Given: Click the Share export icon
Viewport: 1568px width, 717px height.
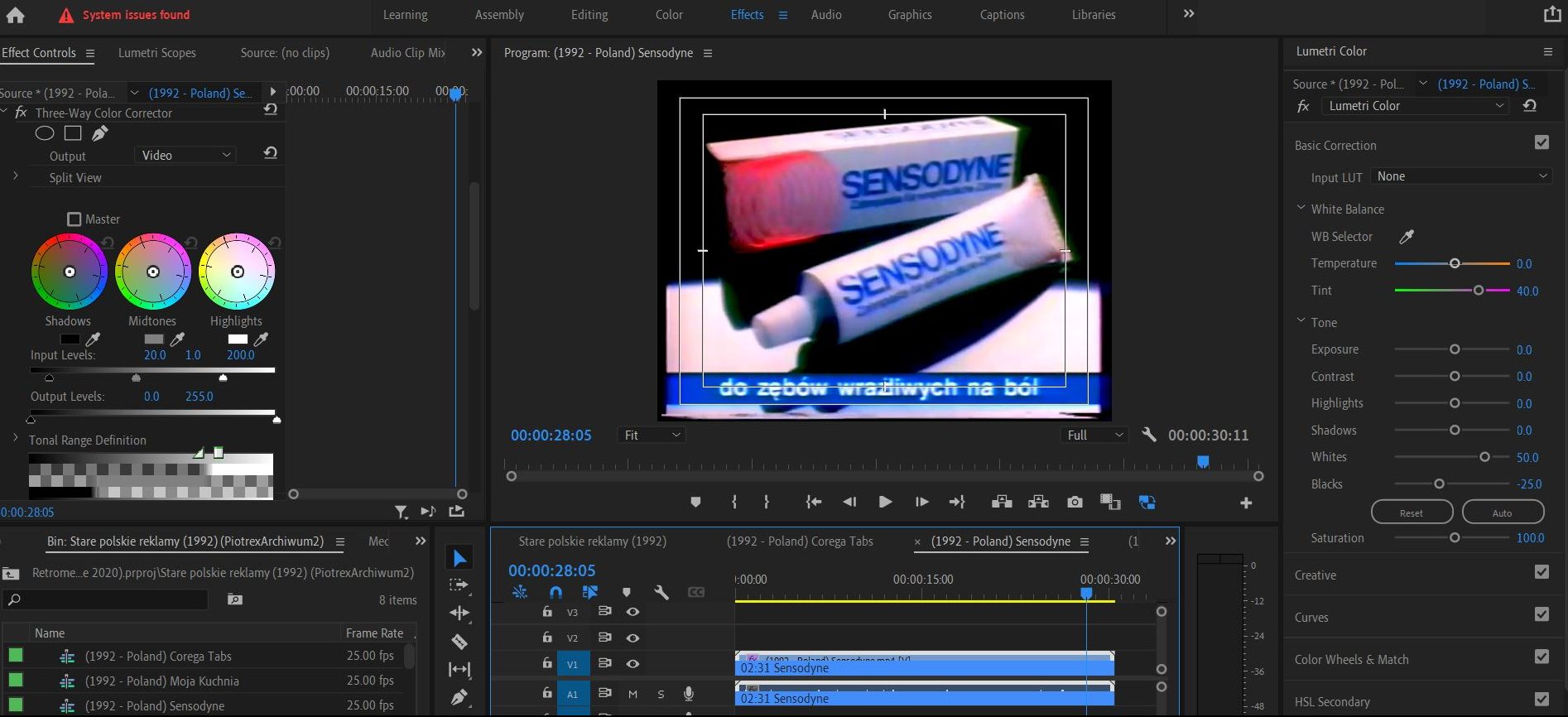Looking at the screenshot, I should tap(1552, 14).
